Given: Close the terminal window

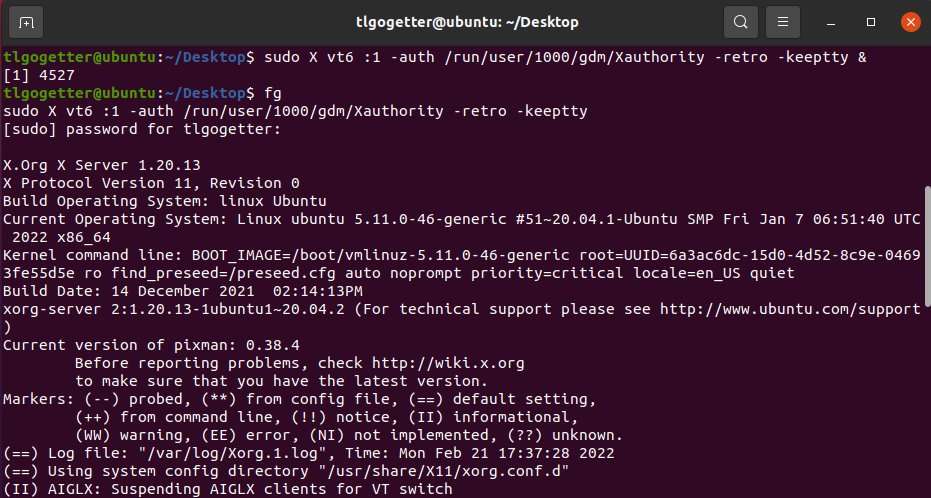Looking at the screenshot, I should point(910,23).
